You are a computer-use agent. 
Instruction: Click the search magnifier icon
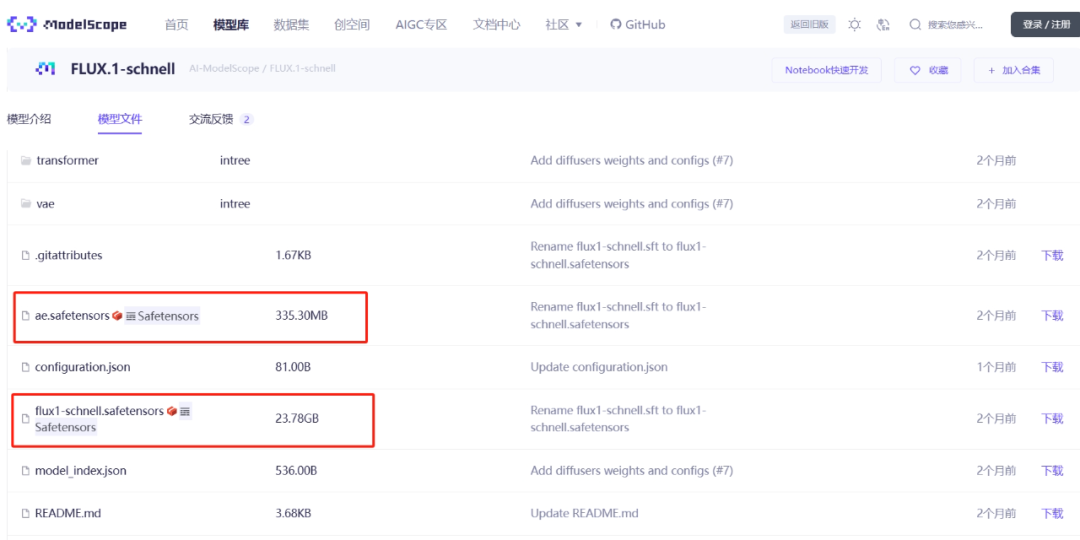pos(915,25)
